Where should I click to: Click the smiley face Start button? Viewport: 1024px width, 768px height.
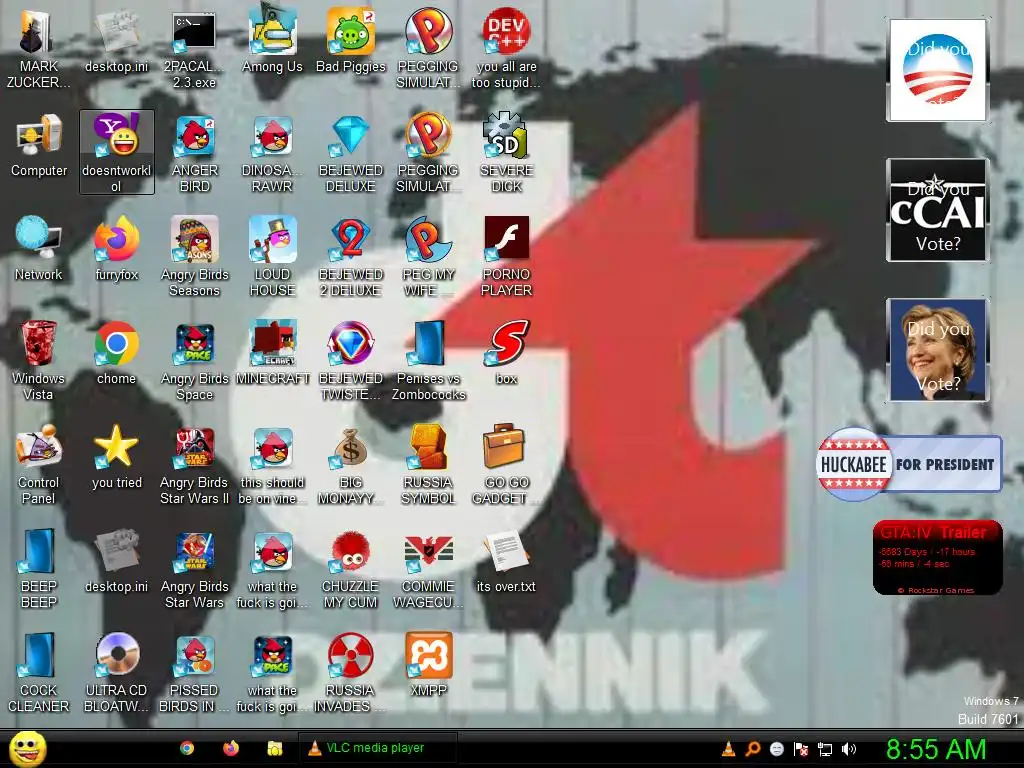(28, 748)
